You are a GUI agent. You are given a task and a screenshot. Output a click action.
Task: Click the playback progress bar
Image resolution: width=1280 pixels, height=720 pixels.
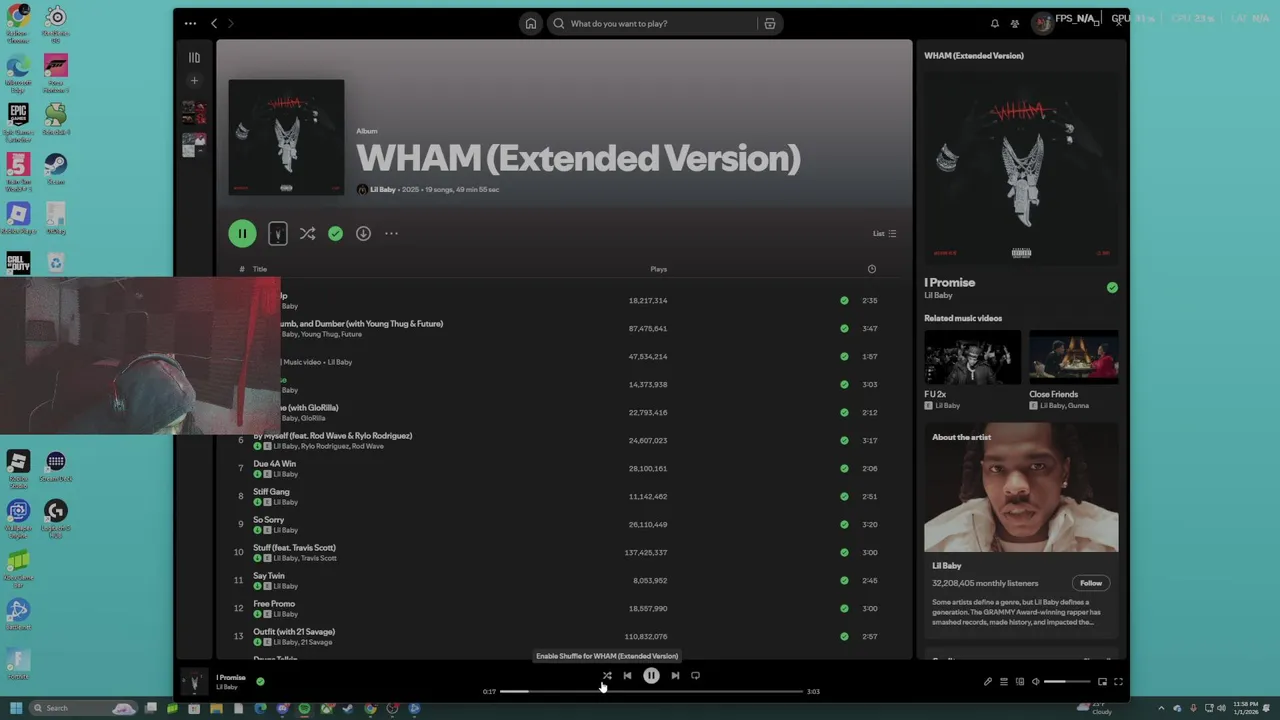651,691
